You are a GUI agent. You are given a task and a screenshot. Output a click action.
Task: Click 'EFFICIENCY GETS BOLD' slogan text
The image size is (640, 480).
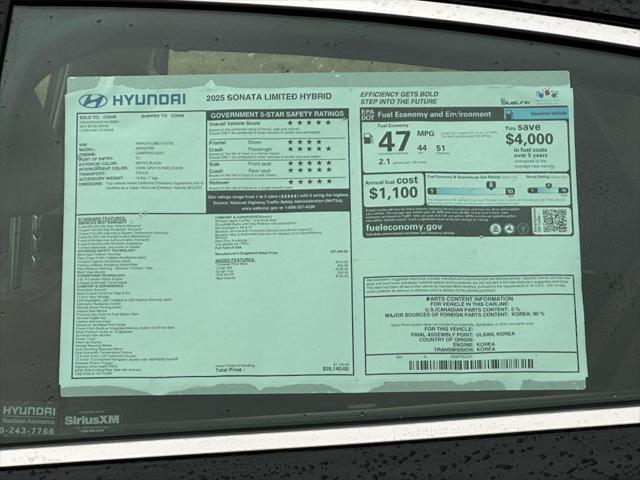(399, 94)
